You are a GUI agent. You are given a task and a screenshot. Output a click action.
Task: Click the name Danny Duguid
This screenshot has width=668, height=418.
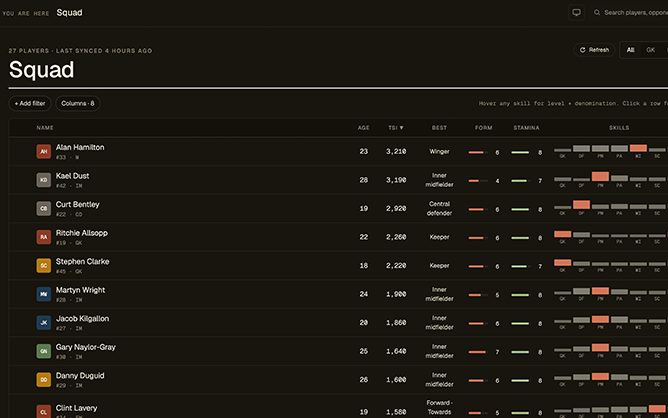[x=80, y=375]
